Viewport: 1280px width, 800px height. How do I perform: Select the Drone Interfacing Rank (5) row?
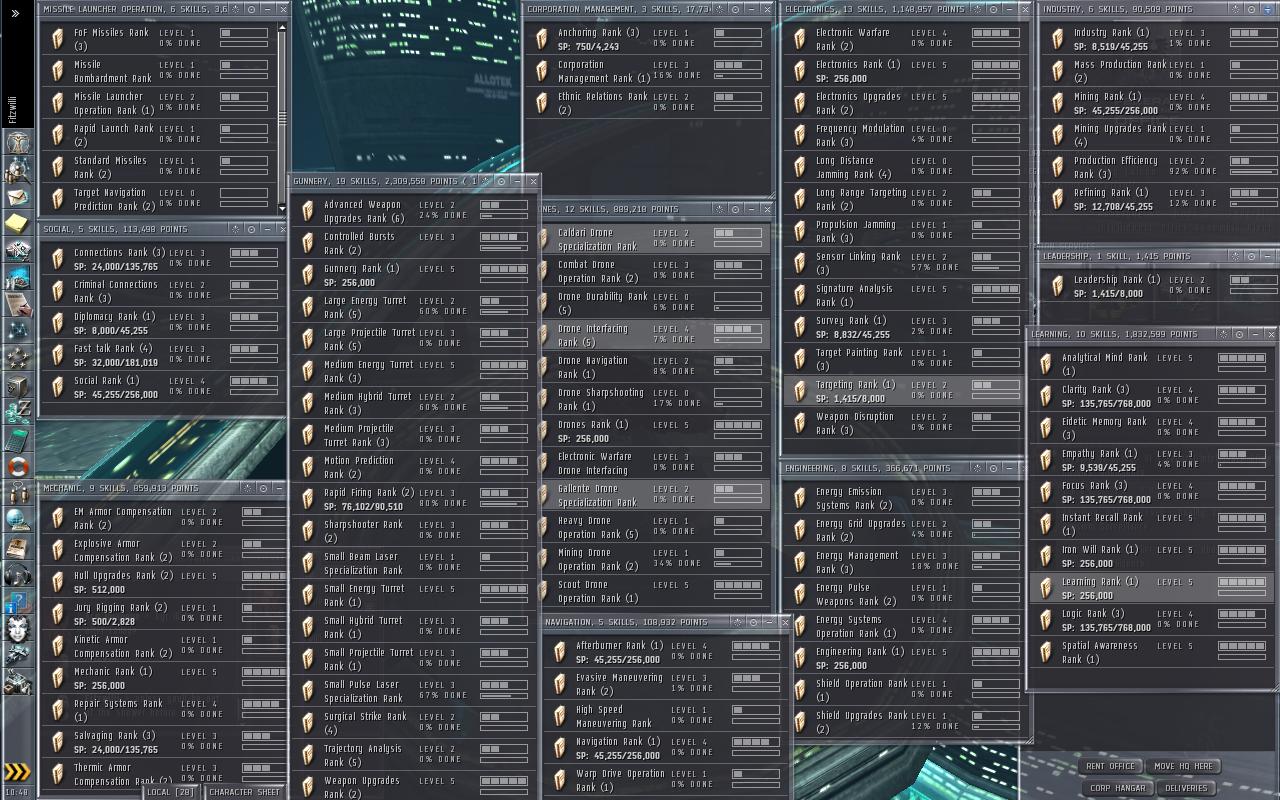(653, 335)
